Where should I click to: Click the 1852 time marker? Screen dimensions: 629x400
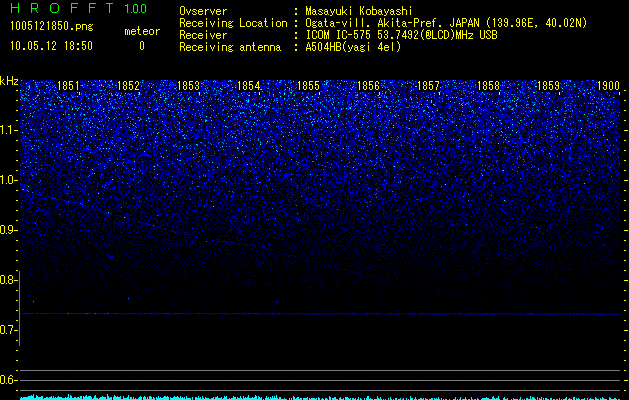pos(128,86)
